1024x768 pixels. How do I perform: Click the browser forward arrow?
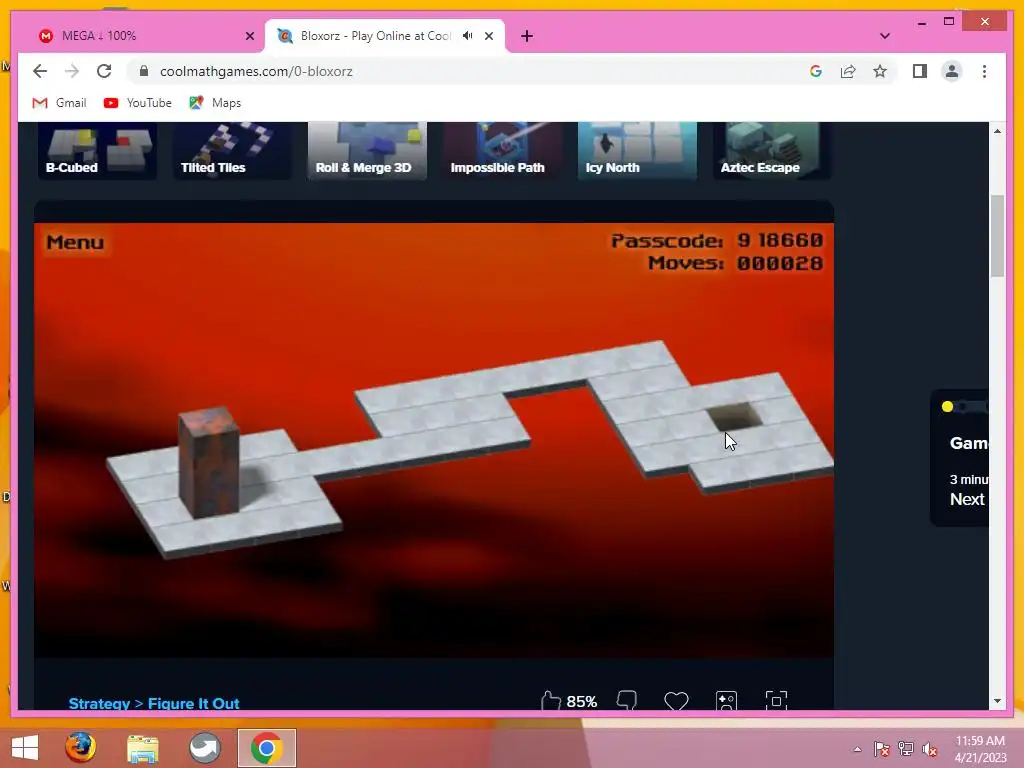click(72, 71)
